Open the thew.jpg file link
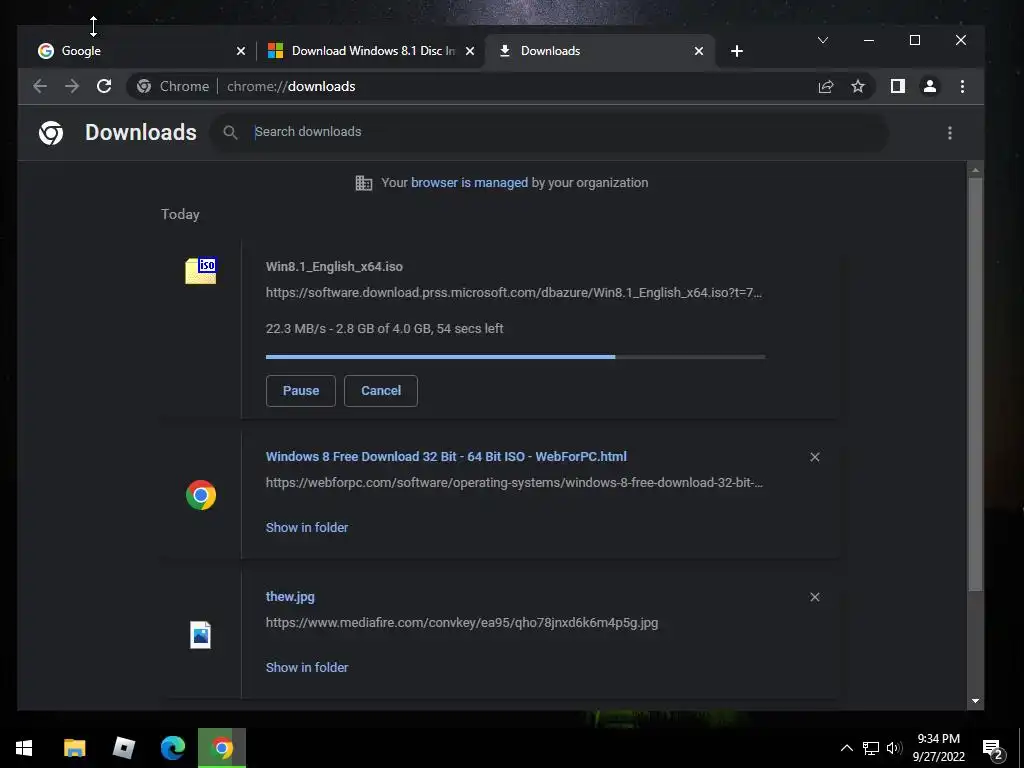This screenshot has width=1024, height=768. point(290,596)
